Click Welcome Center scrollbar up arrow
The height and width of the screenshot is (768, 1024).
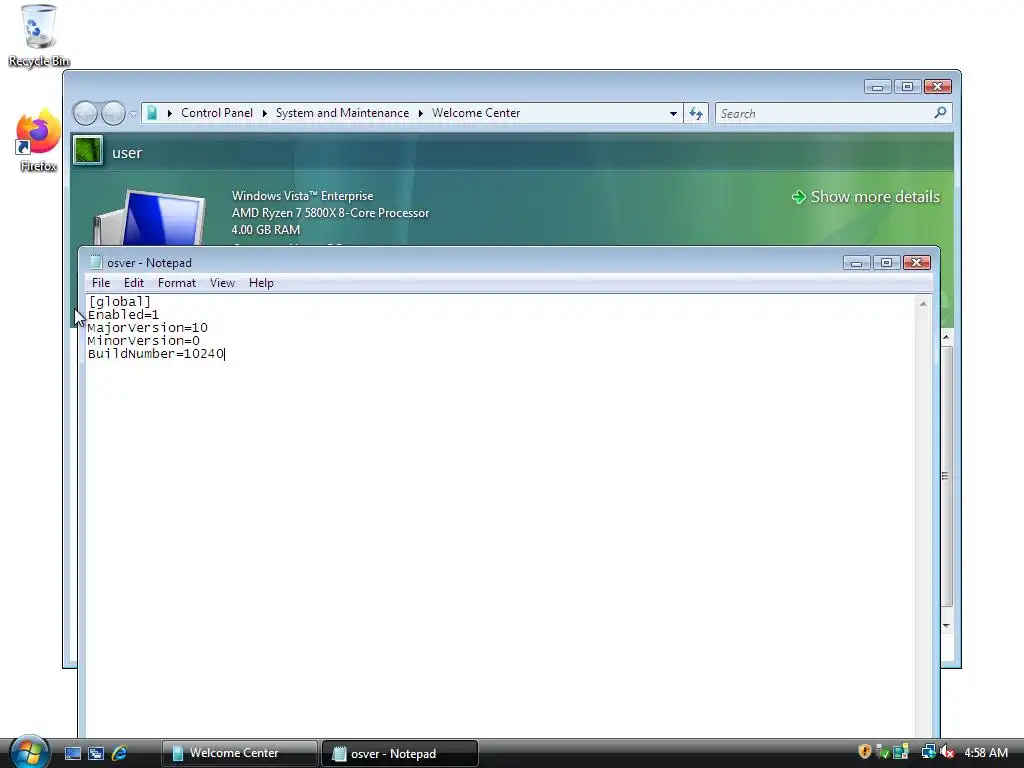pos(946,337)
